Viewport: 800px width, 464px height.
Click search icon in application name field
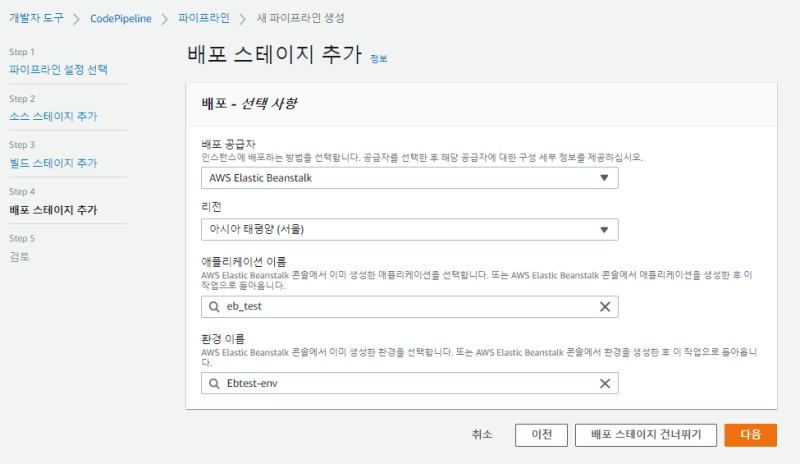coord(213,307)
